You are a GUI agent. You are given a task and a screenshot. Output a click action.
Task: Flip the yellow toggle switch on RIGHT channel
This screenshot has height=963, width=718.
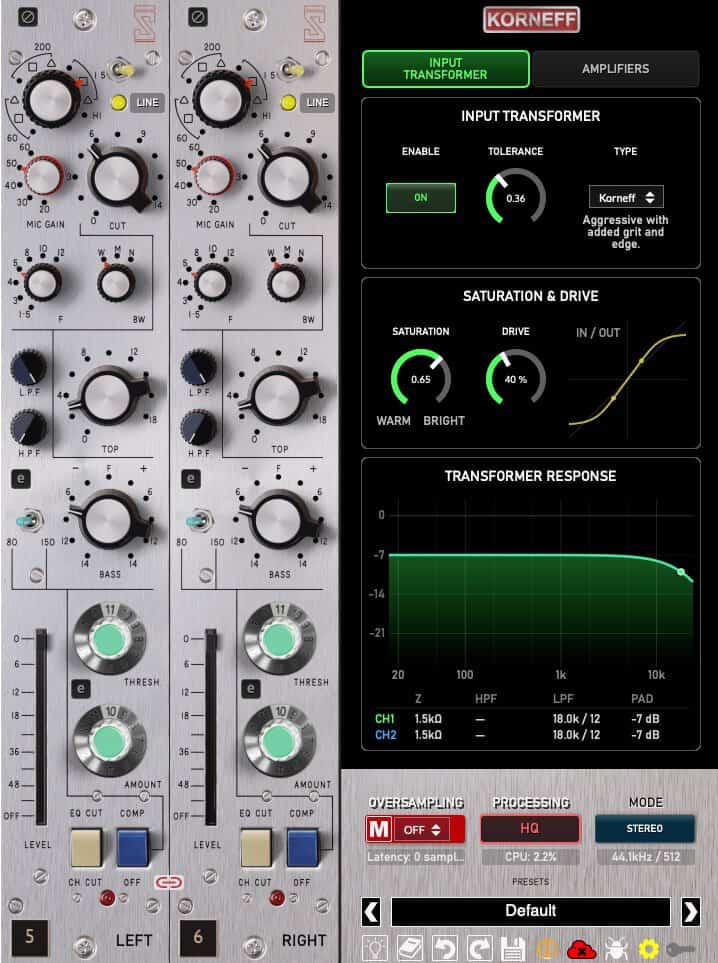[x=292, y=71]
